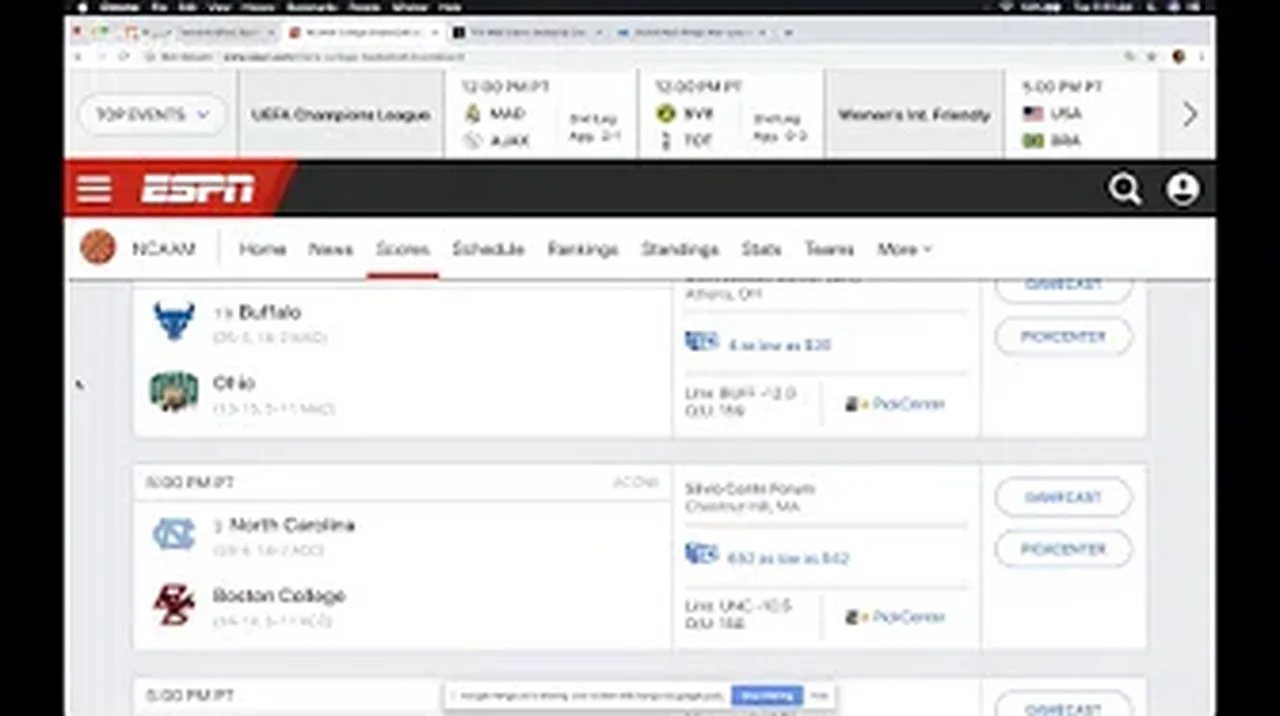
Task: Open ESPN site search magnifier
Action: tap(1124, 189)
